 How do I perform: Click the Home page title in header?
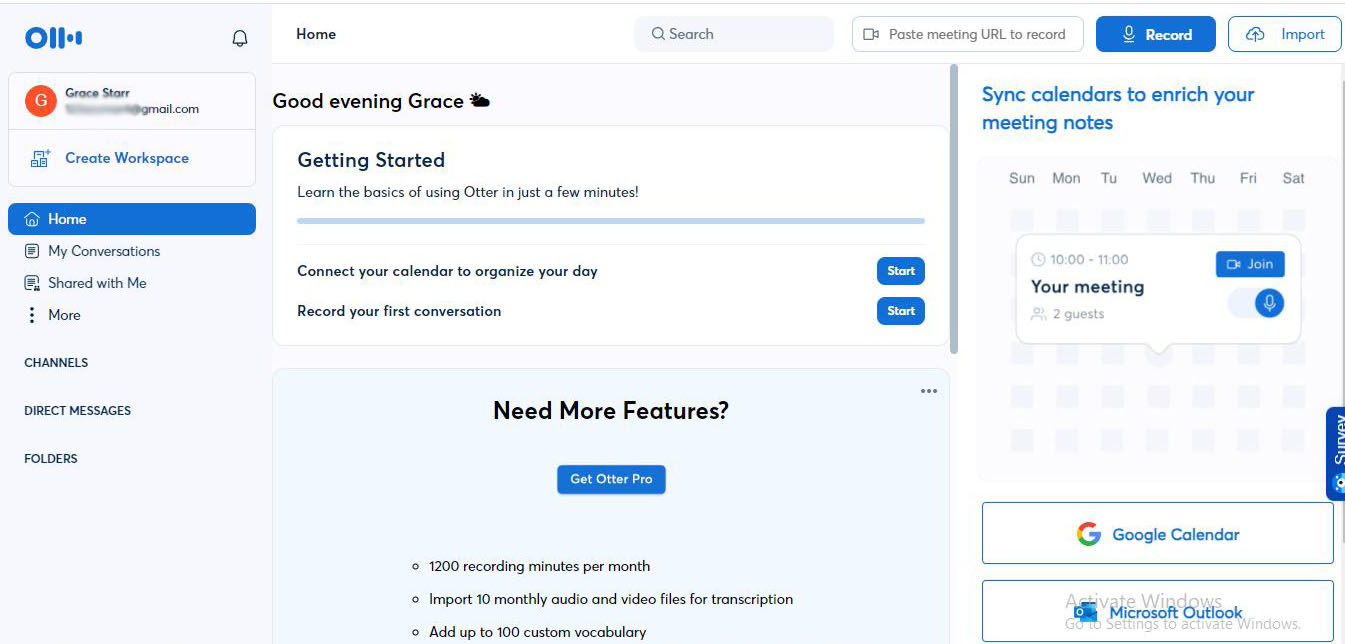tap(316, 34)
